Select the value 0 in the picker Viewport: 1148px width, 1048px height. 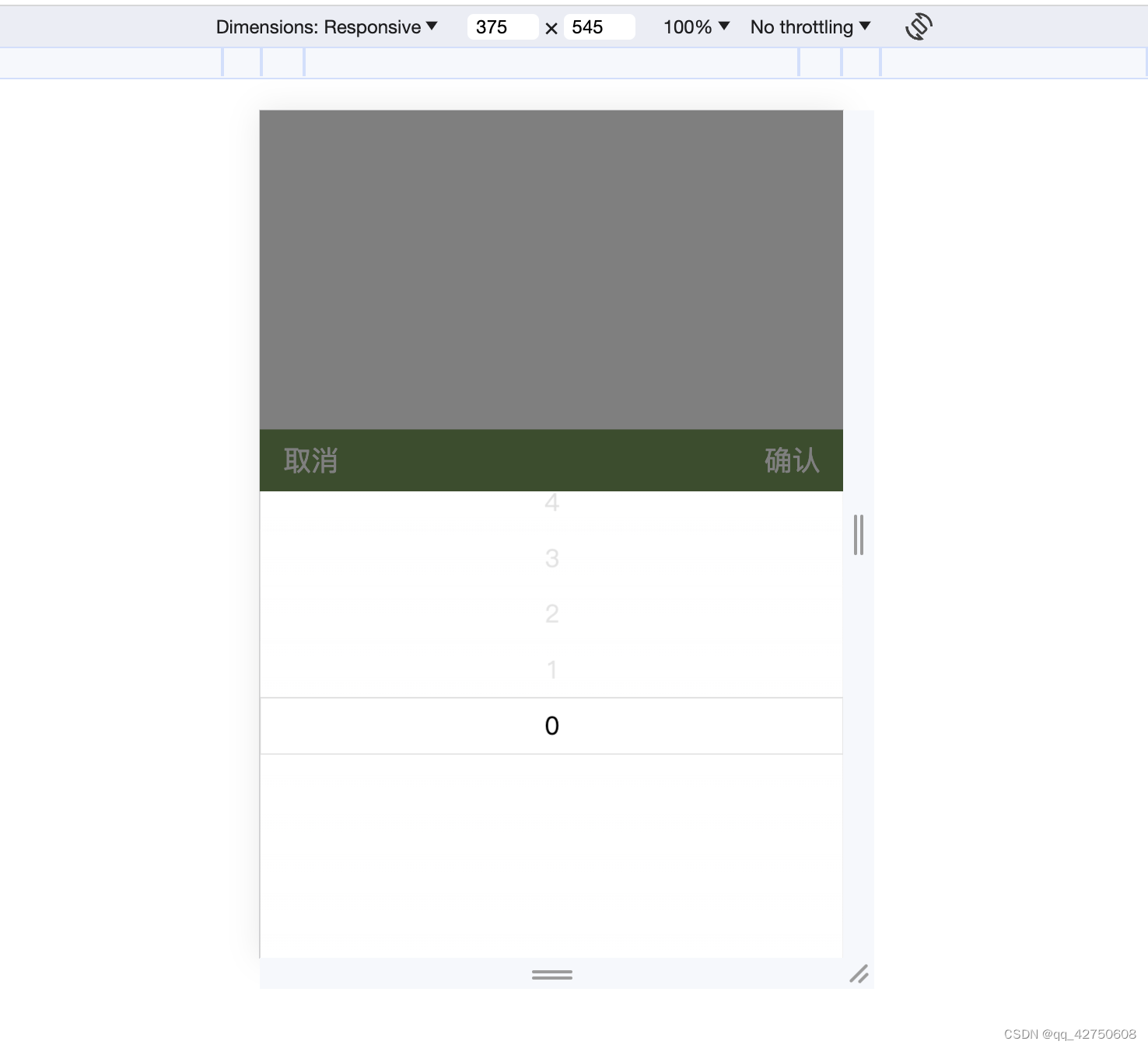click(x=551, y=725)
